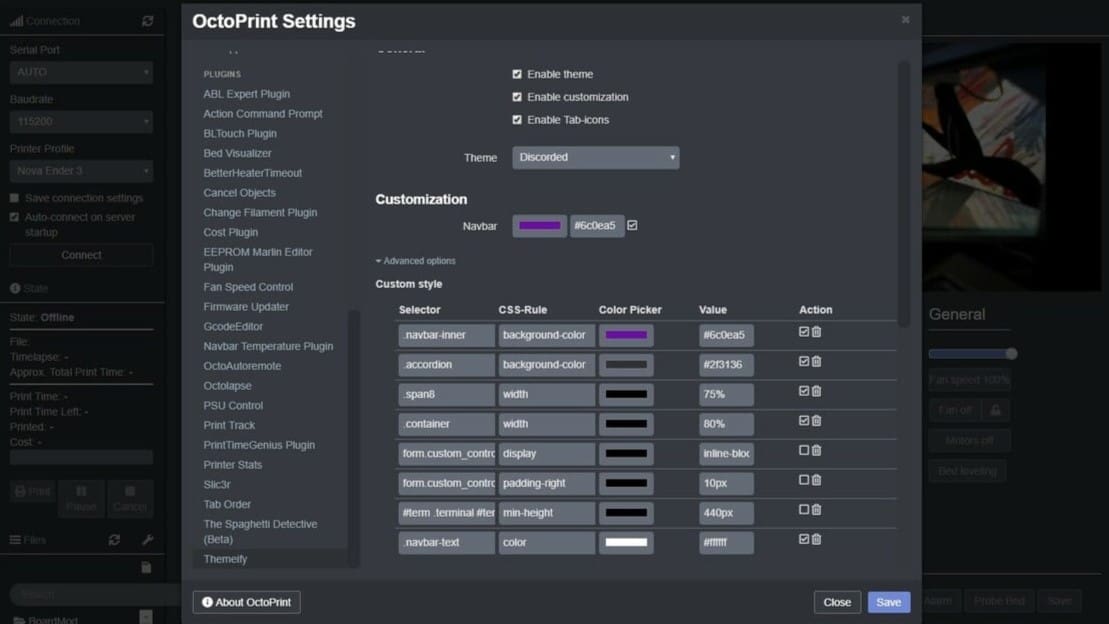Open the Printer Profile dropdown
The height and width of the screenshot is (624, 1109).
81,171
